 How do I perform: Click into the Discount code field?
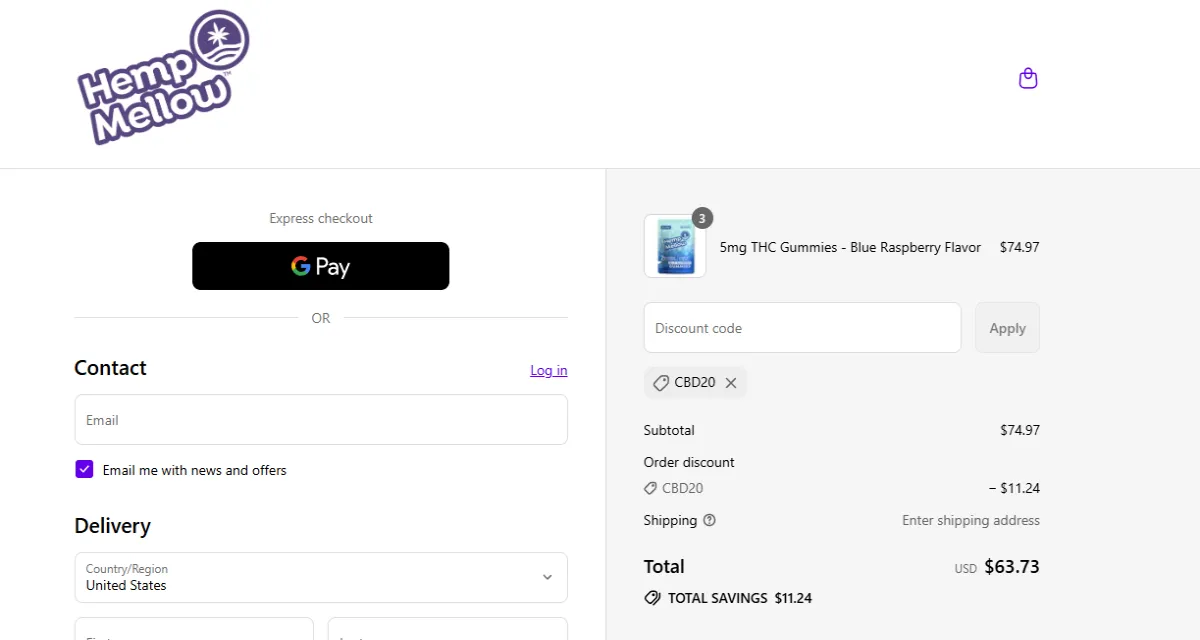(802, 328)
